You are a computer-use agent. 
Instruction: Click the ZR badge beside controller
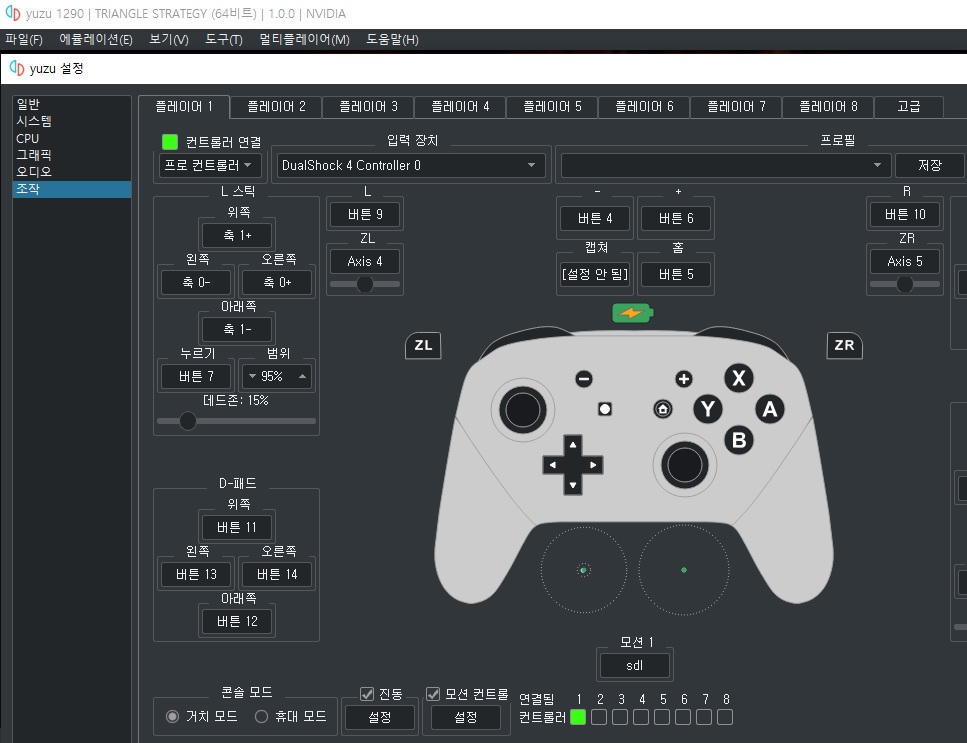coord(844,345)
